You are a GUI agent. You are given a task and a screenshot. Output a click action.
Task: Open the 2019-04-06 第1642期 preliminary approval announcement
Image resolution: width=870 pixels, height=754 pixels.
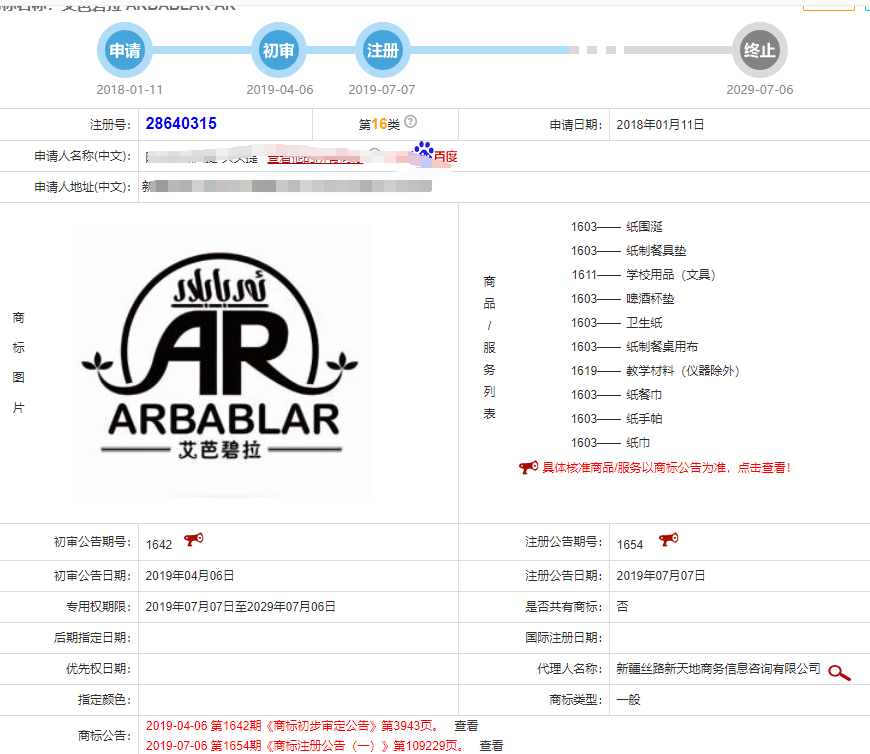click(x=294, y=726)
